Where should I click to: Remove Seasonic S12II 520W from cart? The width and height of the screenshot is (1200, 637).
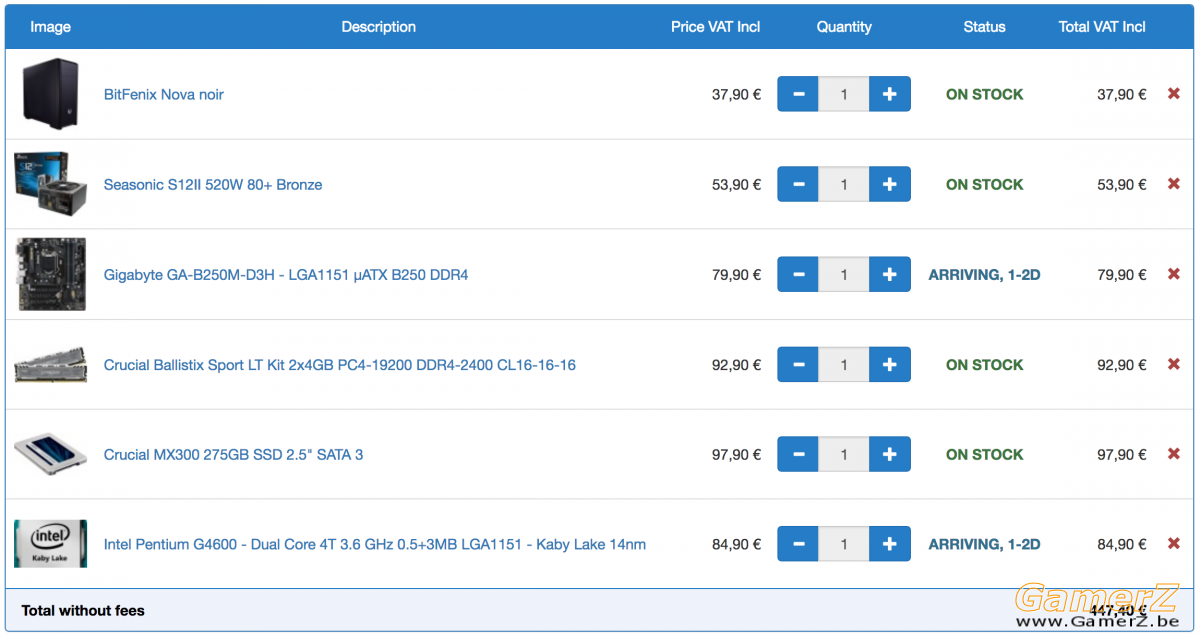point(1174,184)
